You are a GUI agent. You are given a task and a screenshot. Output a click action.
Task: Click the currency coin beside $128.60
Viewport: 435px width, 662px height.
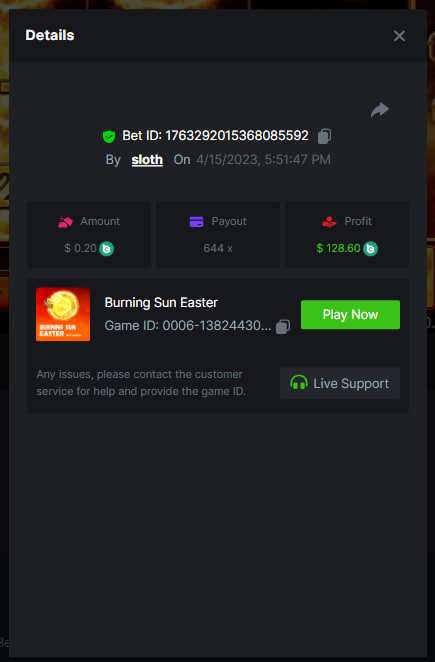coord(370,249)
